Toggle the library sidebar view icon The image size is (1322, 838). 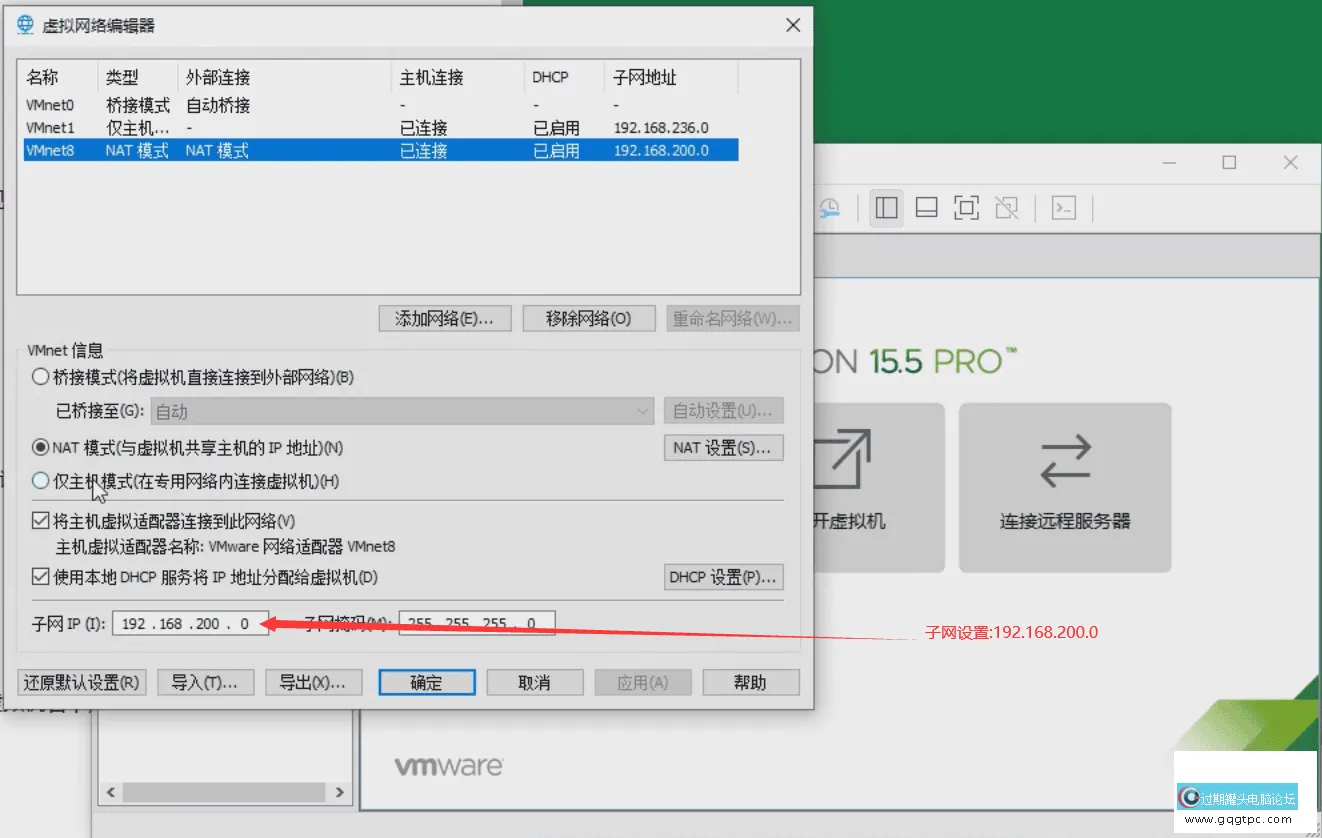(886, 207)
